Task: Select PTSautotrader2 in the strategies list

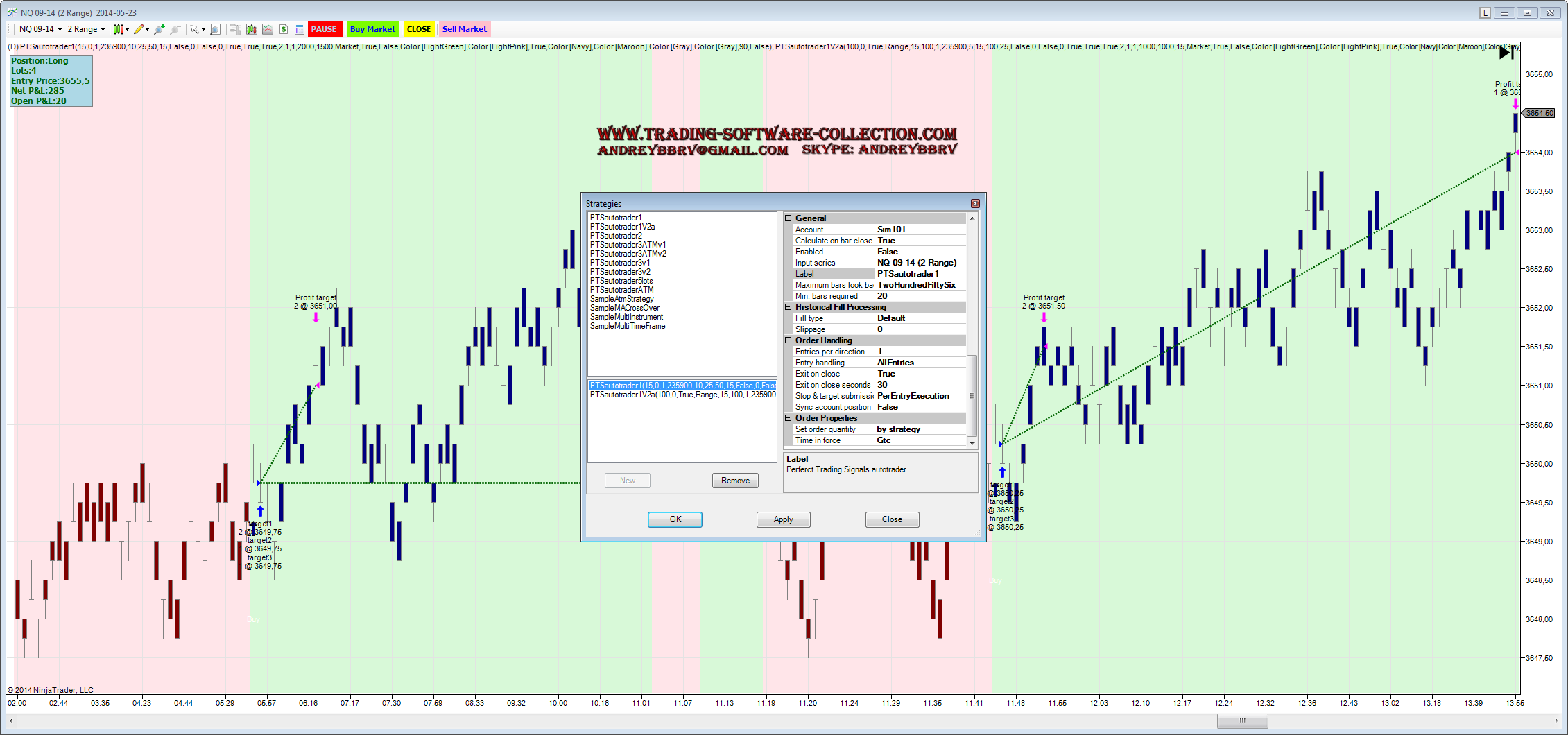Action: (616, 236)
